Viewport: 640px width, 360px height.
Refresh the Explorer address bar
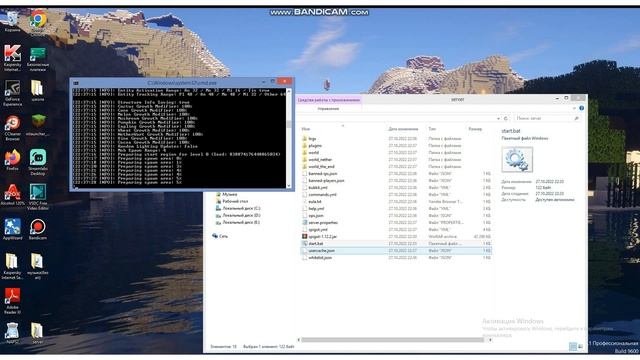506,118
